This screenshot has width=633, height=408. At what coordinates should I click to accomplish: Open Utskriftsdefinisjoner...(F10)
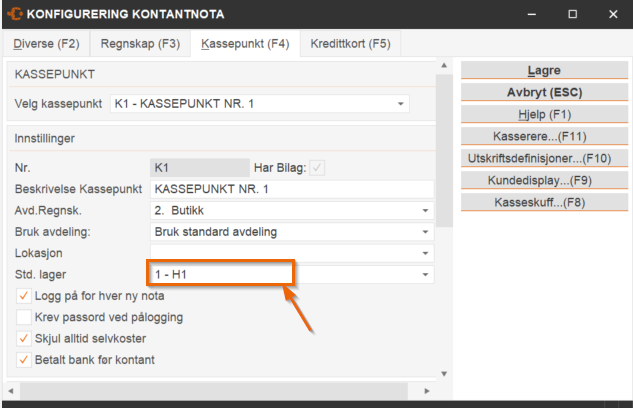pos(543,159)
